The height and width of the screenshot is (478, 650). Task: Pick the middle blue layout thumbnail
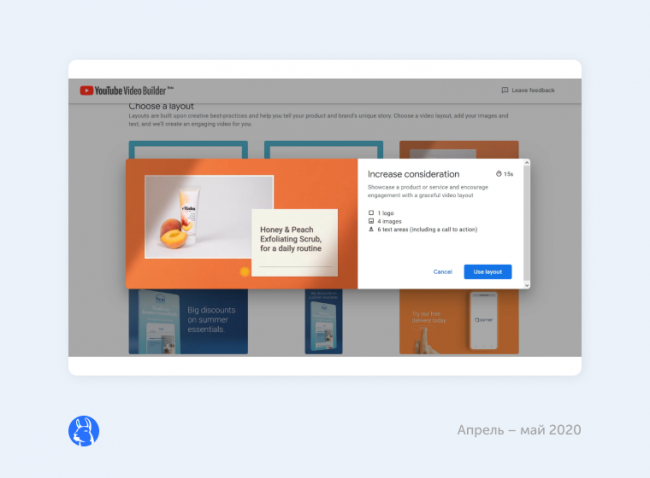tap(323, 322)
